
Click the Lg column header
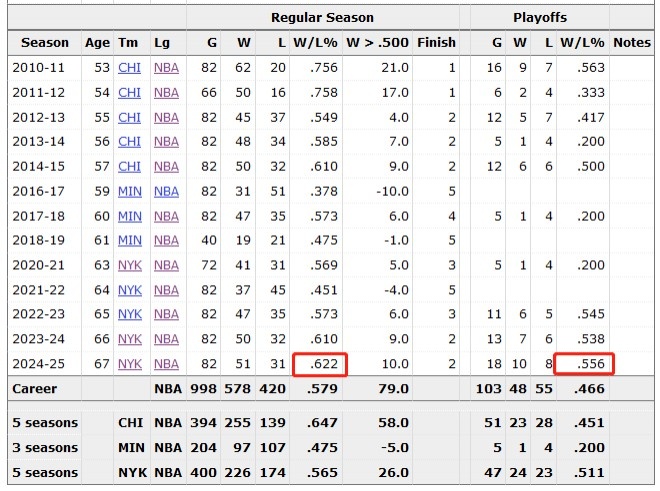(162, 43)
